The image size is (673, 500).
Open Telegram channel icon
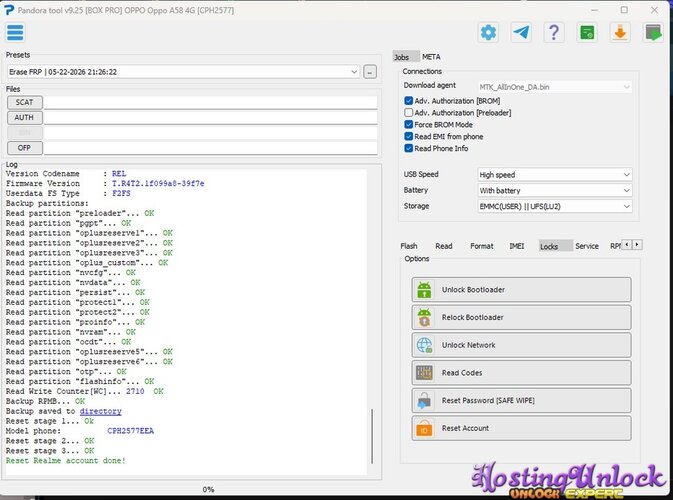521,33
